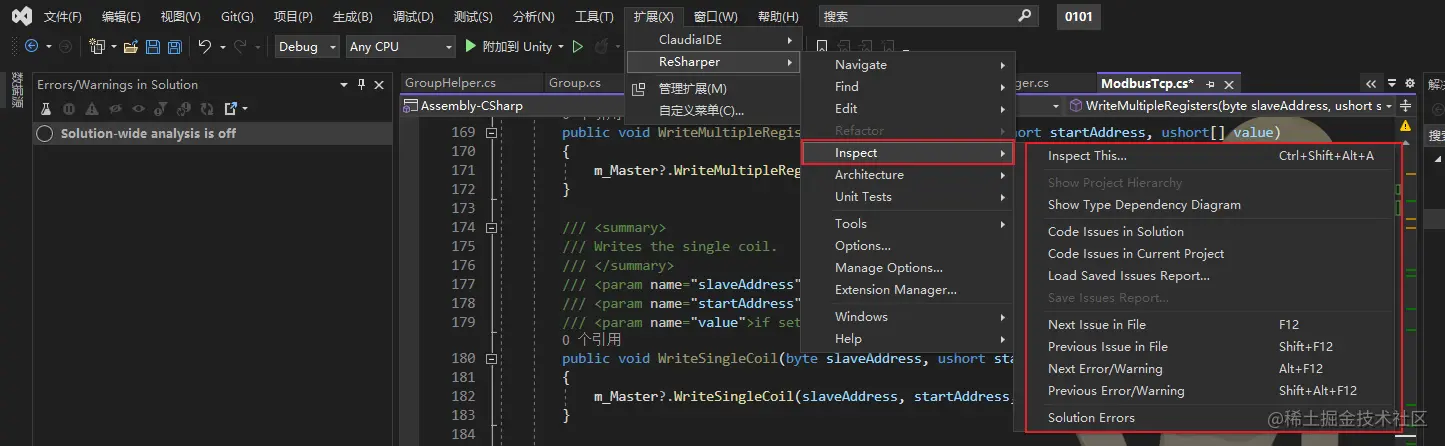1445x446 pixels.
Task: Open the ClaudiaIDE submenu
Action: click(x=715, y=40)
